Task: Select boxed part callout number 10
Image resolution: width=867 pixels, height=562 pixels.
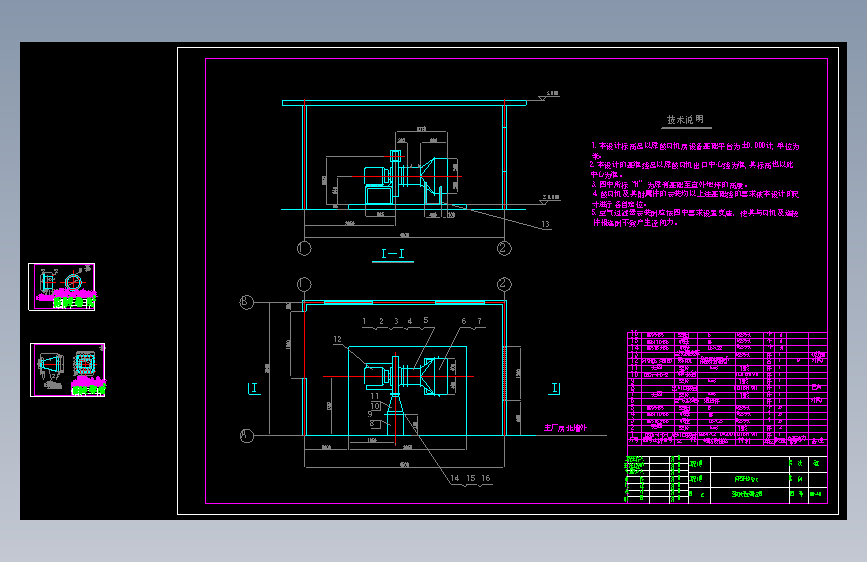Action: coord(375,406)
